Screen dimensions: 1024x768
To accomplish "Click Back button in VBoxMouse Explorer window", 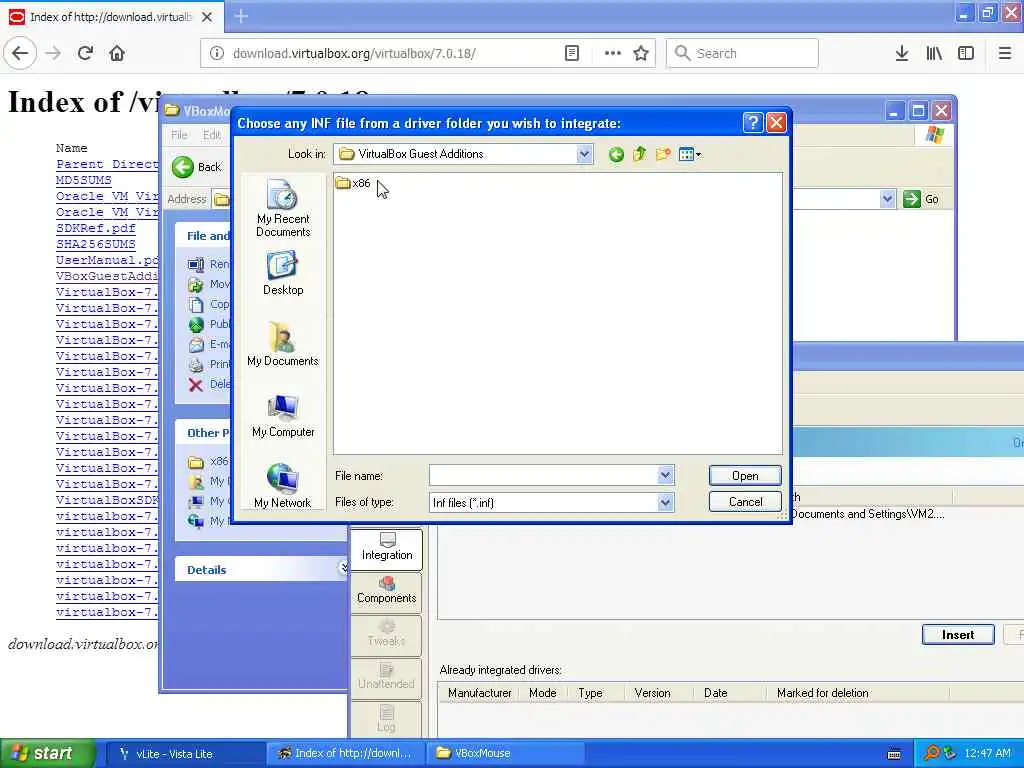I will pos(197,167).
